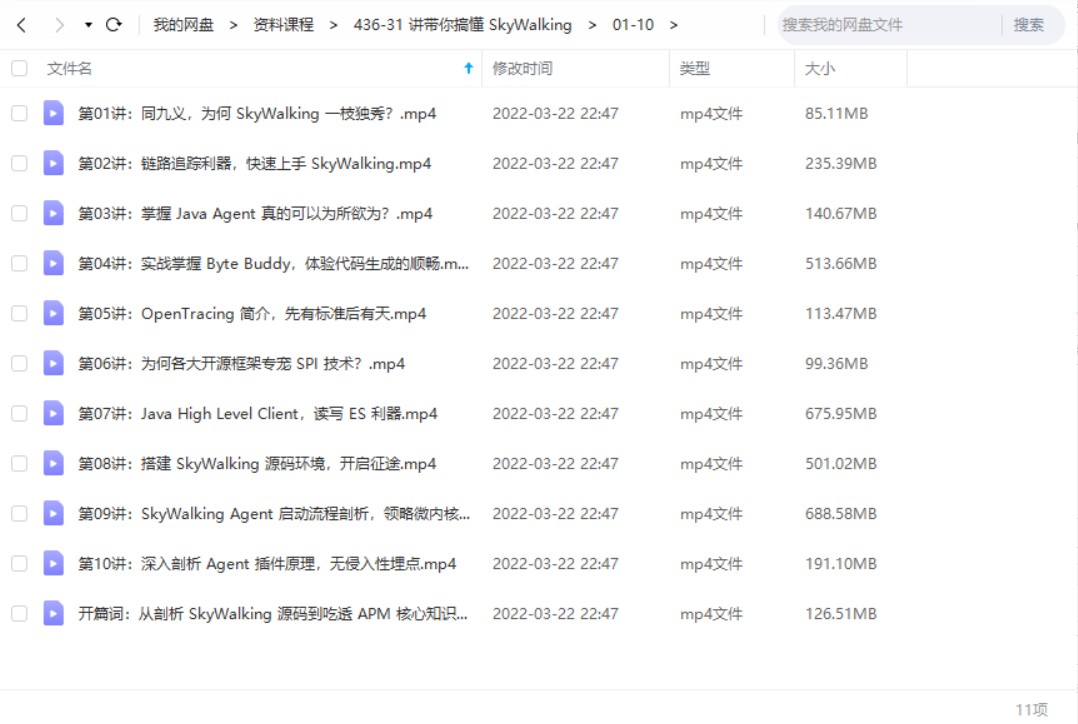Viewport: 1078px width, 724px height.
Task: Go back with the left arrow
Action: [x=21, y=25]
